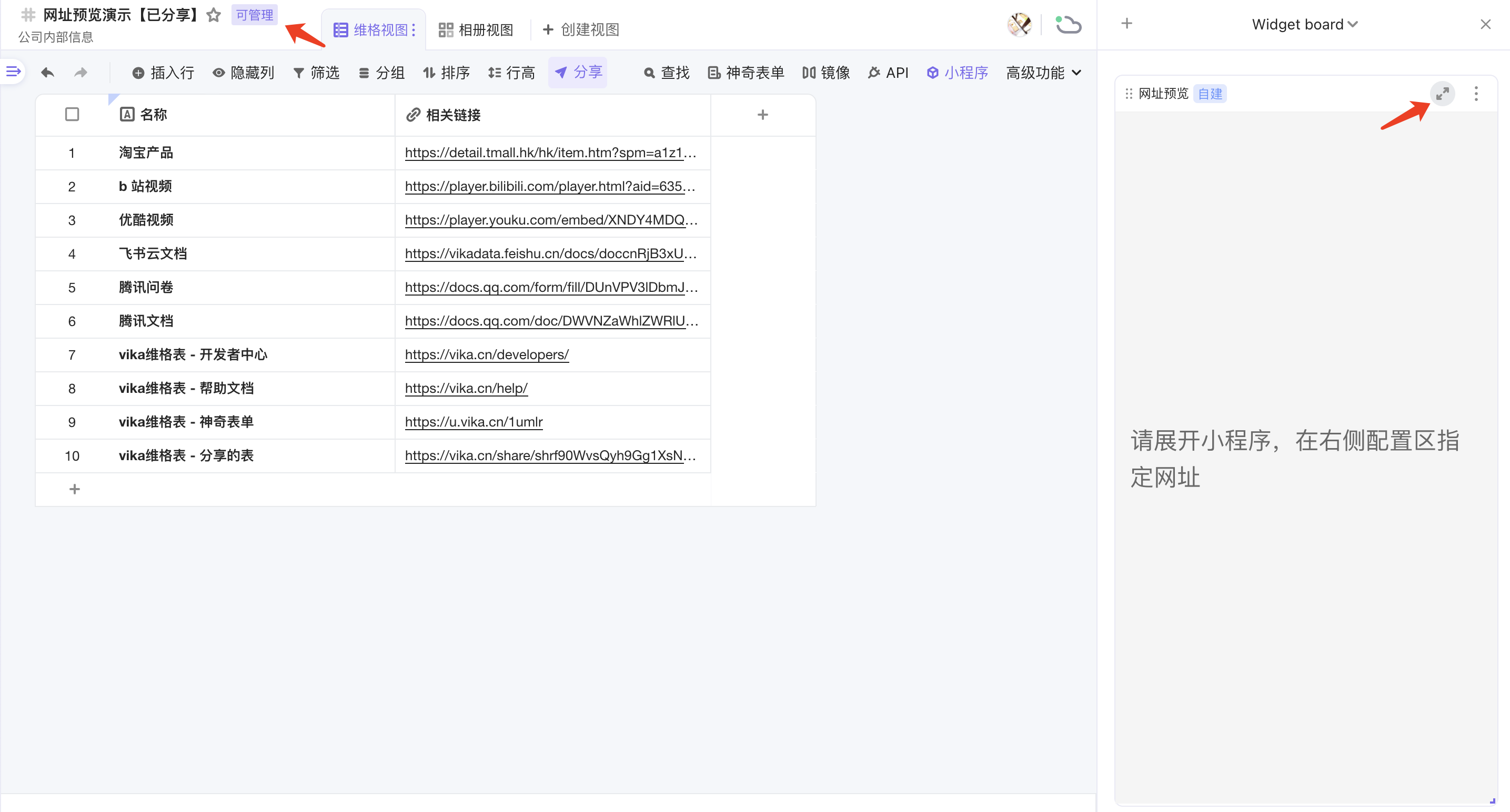Image resolution: width=1510 pixels, height=812 pixels.
Task: Expand the 网址预览 widget to fullscreen
Action: pos(1442,94)
